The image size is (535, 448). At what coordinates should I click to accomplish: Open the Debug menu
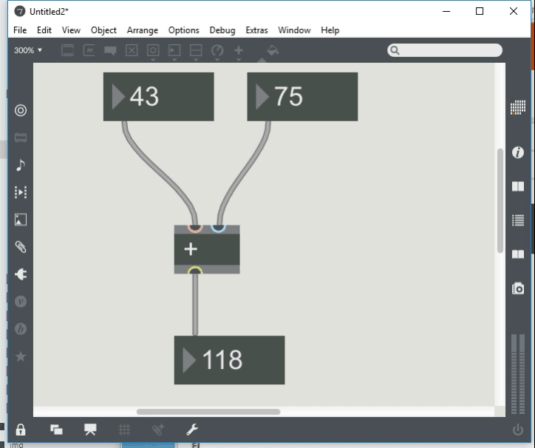[222, 30]
